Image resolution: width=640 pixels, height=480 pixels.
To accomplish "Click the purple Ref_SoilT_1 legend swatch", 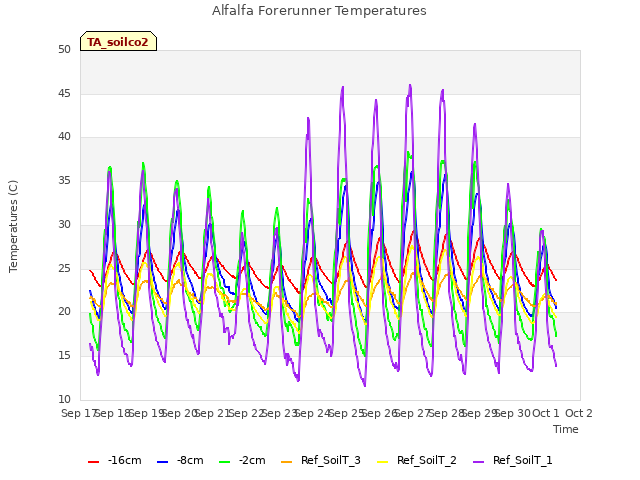I will click(x=478, y=462).
